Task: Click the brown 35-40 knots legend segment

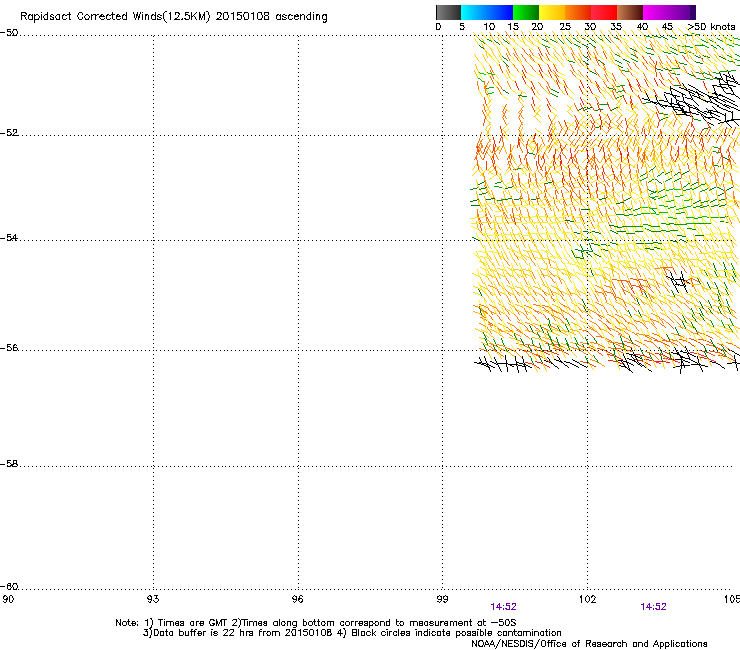Action: [x=630, y=12]
